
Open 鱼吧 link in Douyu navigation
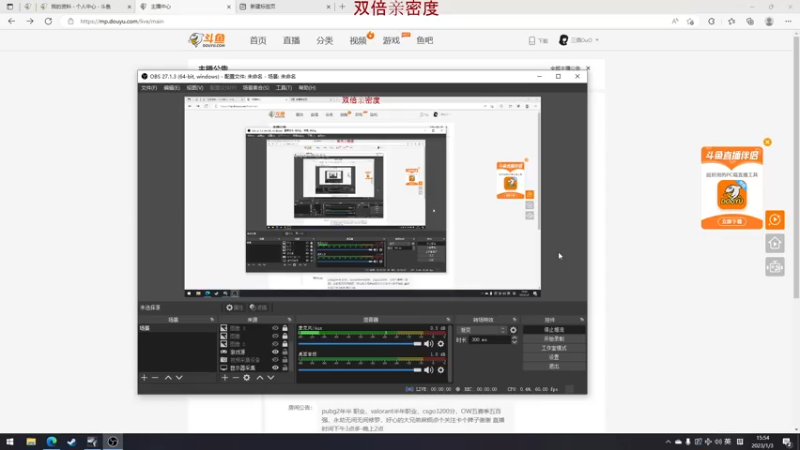click(x=424, y=40)
